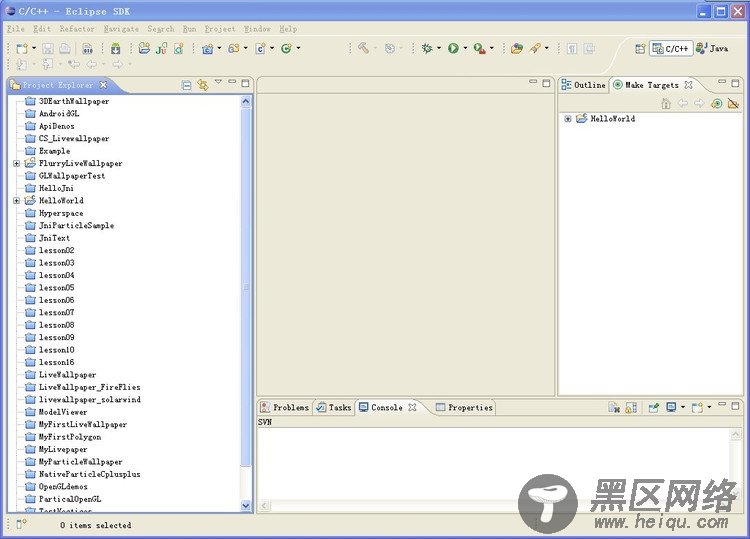The image size is (750, 539).
Task: Open the Project menu
Action: [x=220, y=29]
